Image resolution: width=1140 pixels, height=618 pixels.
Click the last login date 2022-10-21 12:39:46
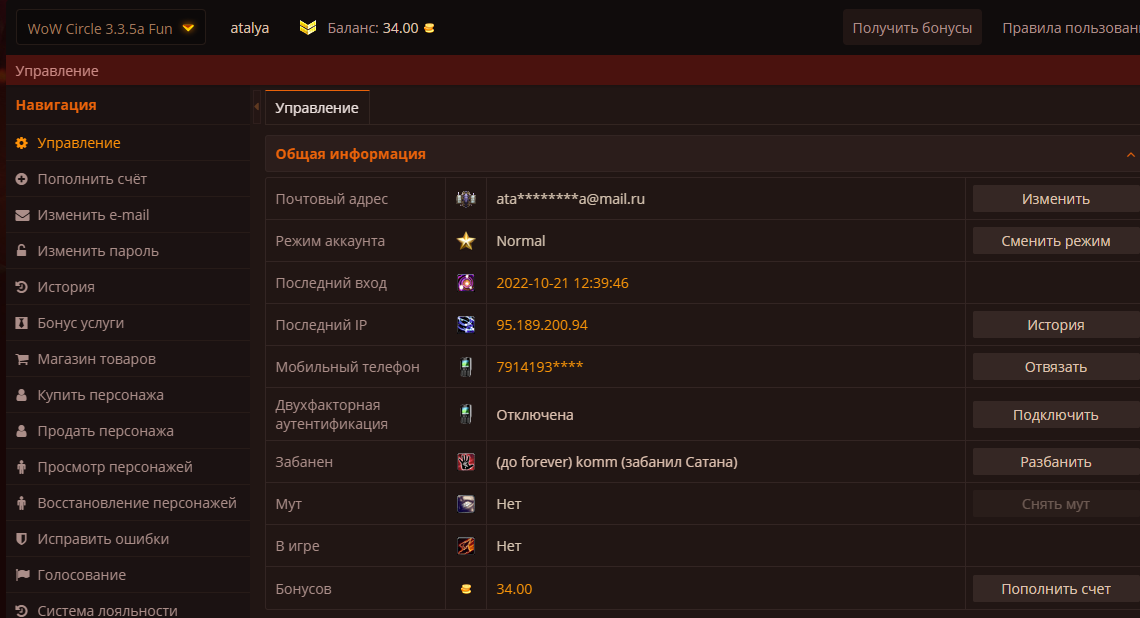(562, 283)
